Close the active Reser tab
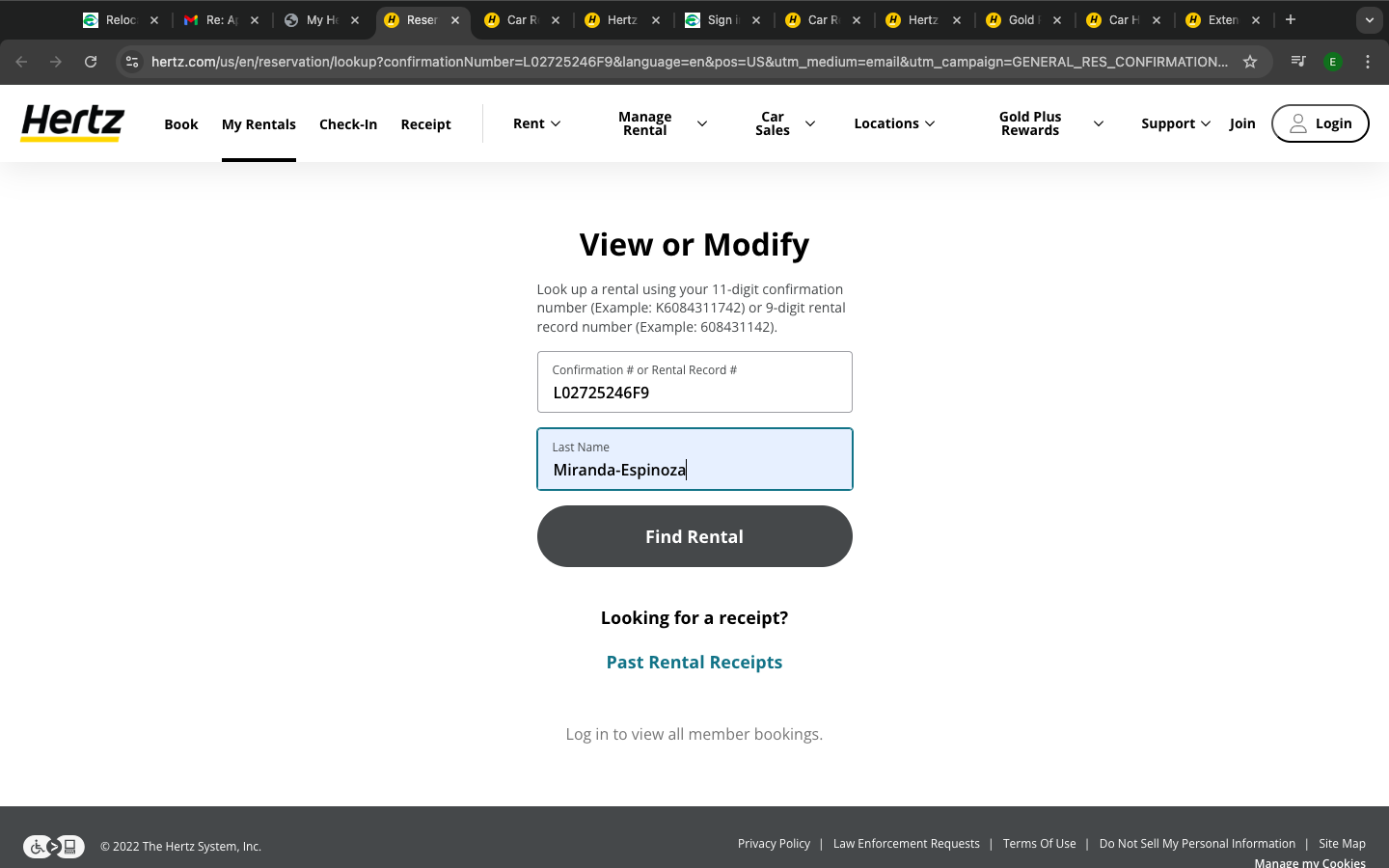The width and height of the screenshot is (1389, 868). 455,20
